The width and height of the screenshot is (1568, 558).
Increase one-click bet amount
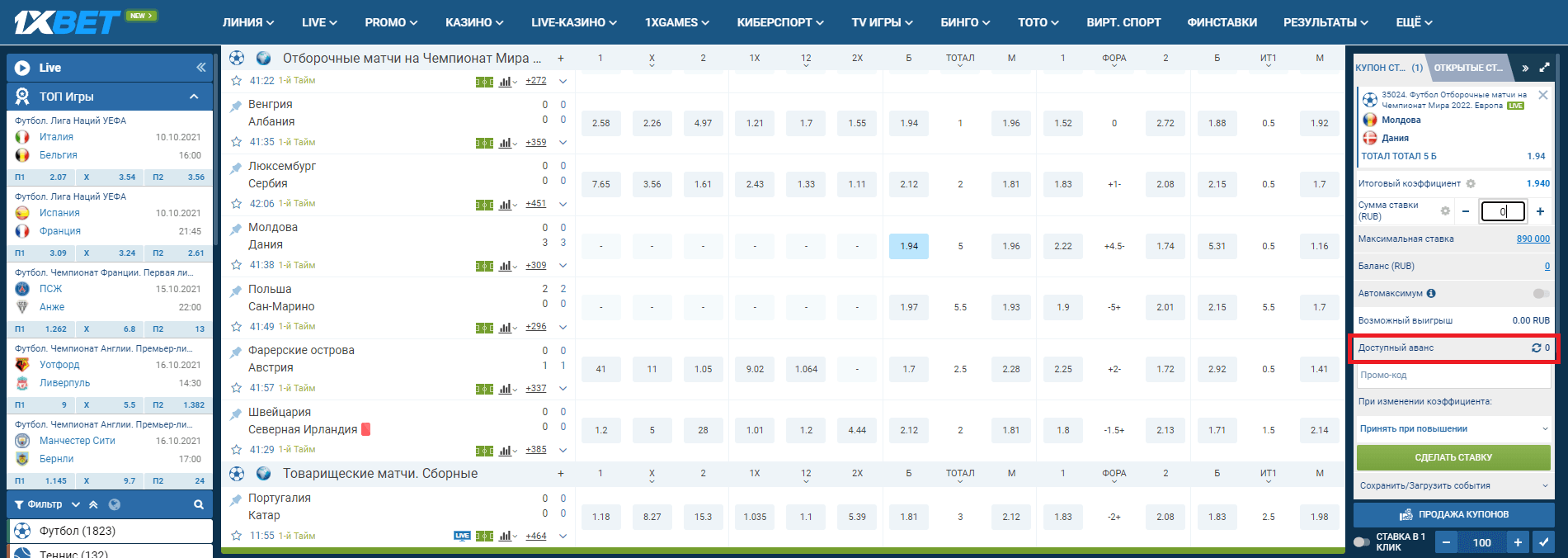1518,542
